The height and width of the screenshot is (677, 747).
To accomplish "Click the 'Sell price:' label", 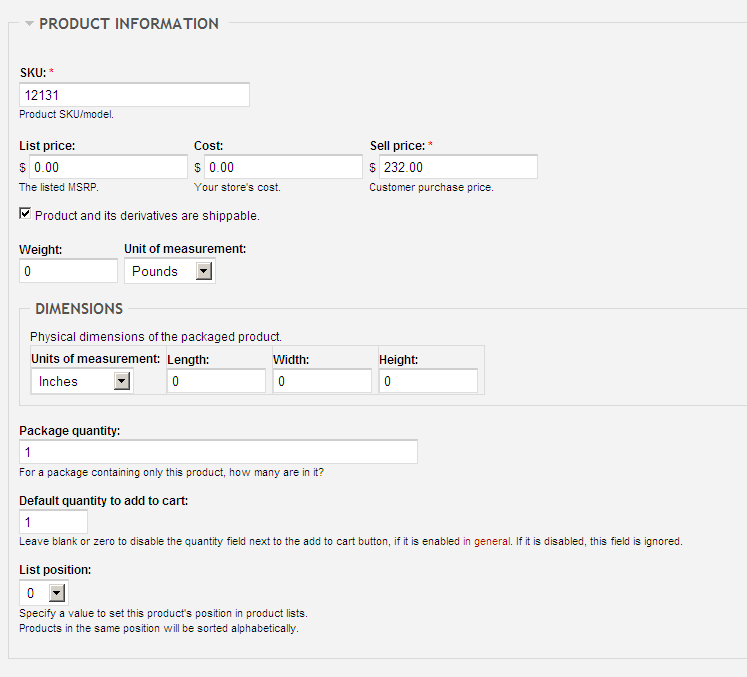I will [x=397, y=146].
